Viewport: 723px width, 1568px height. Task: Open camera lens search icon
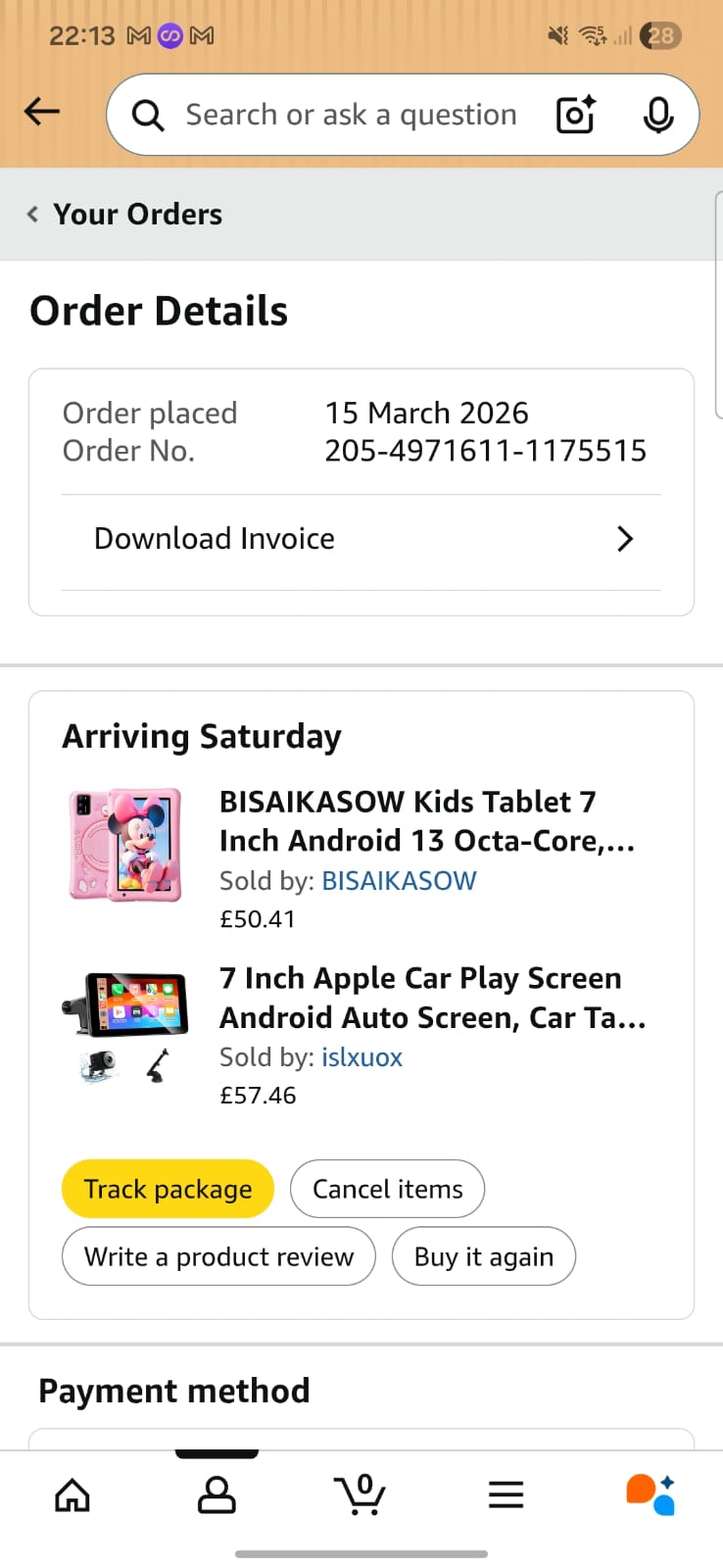[575, 115]
